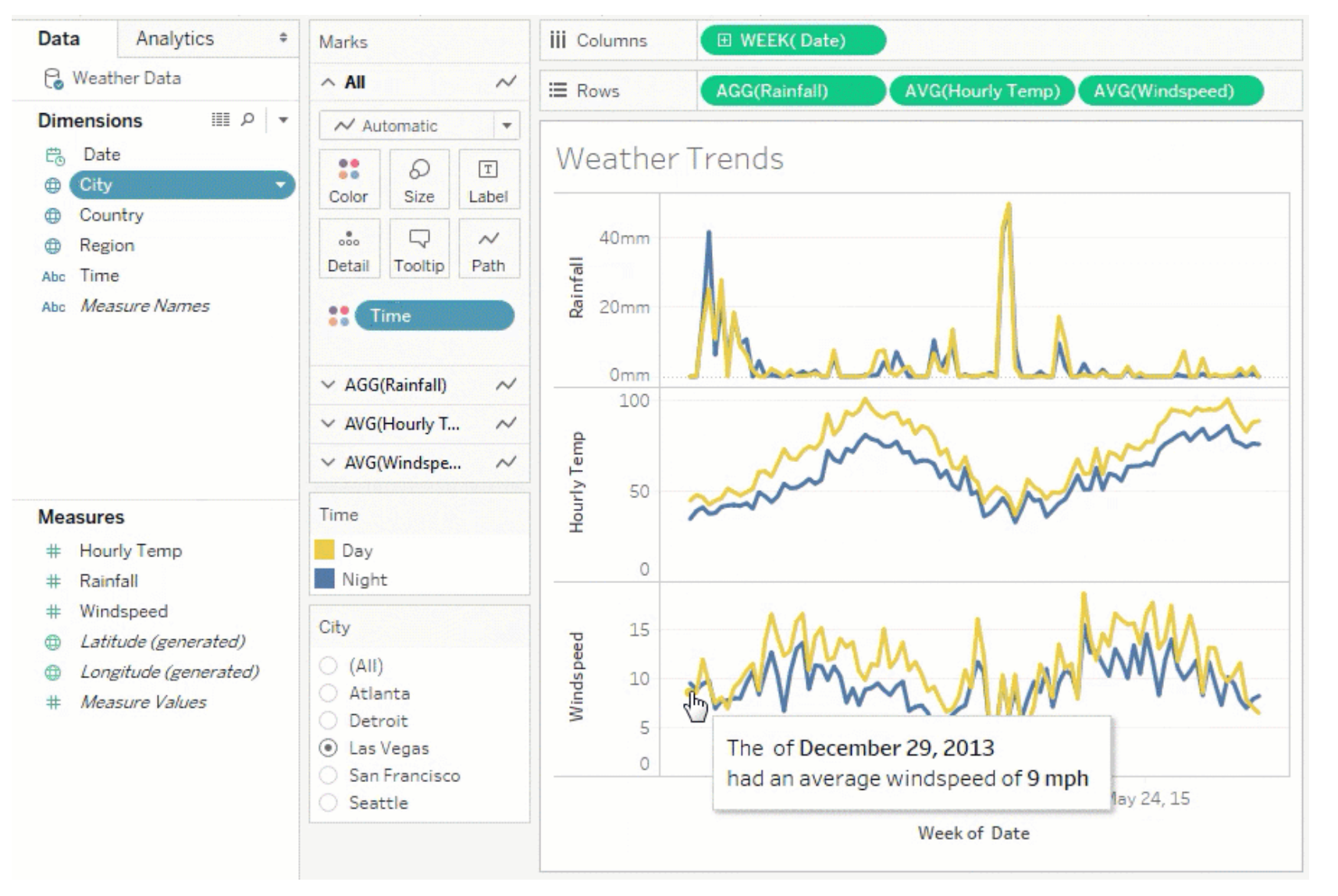Expand the AVG(Hourly T... marks section
This screenshot has width=1338, height=896.
329,424
